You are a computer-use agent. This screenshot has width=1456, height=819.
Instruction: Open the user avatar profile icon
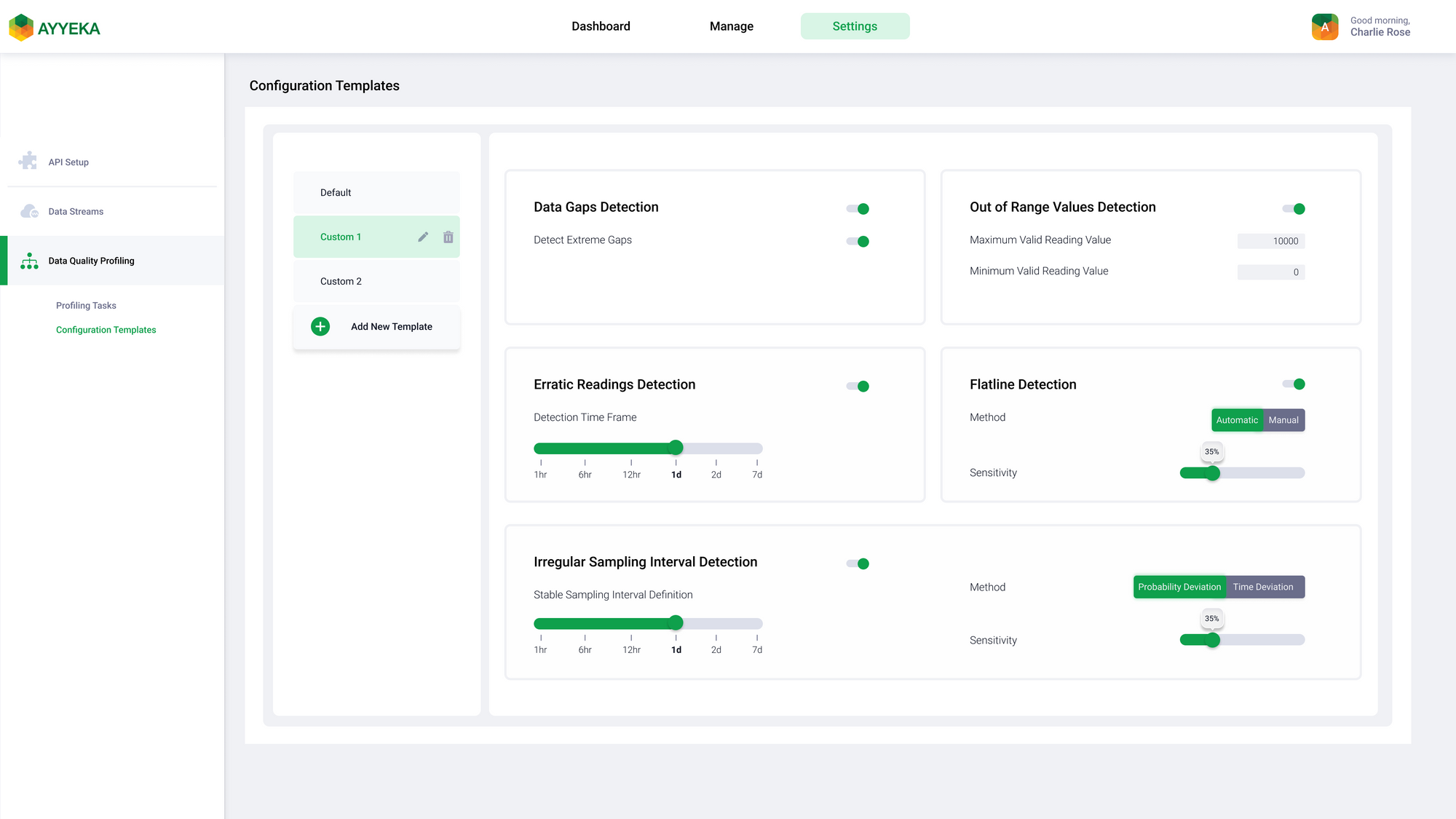click(1325, 27)
